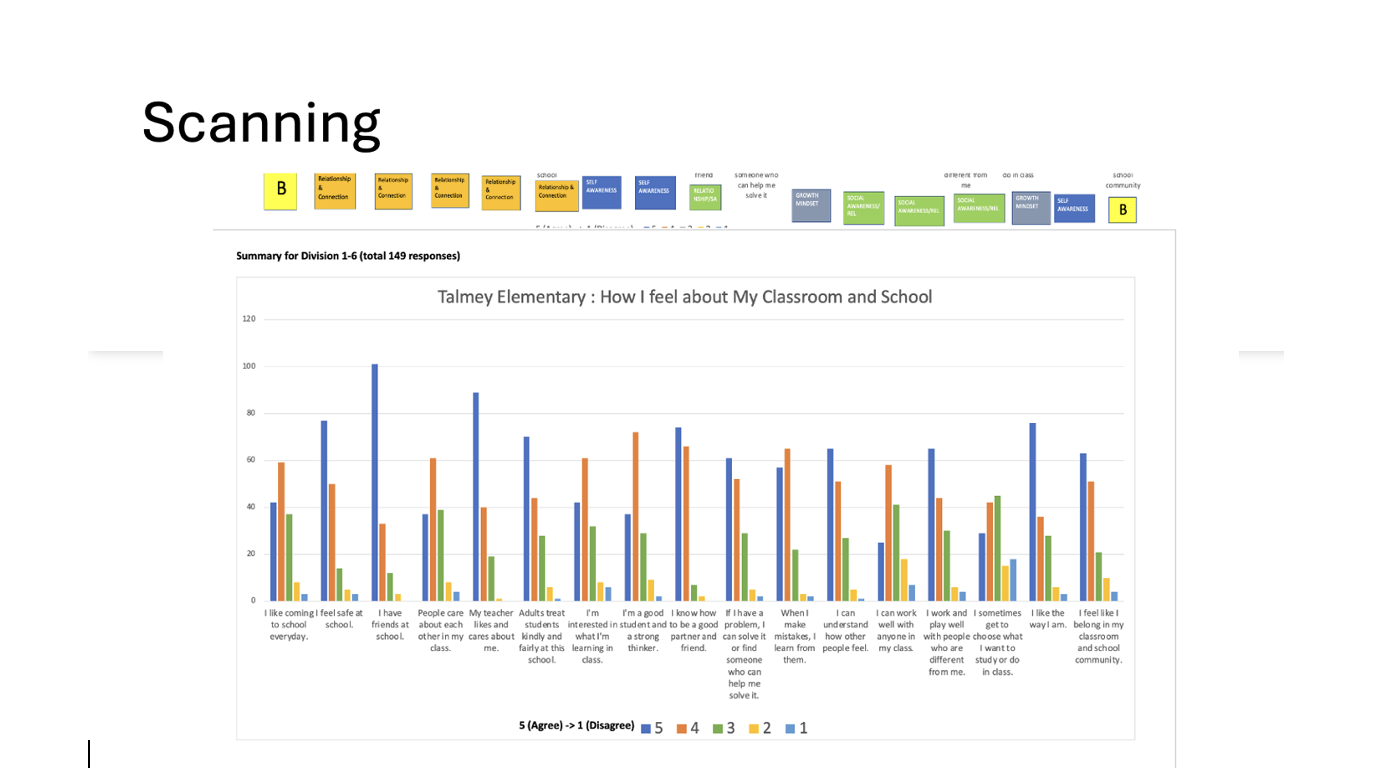Click "I work and play well with people who are different" label
This screenshot has width=1392, height=768.
point(946,642)
